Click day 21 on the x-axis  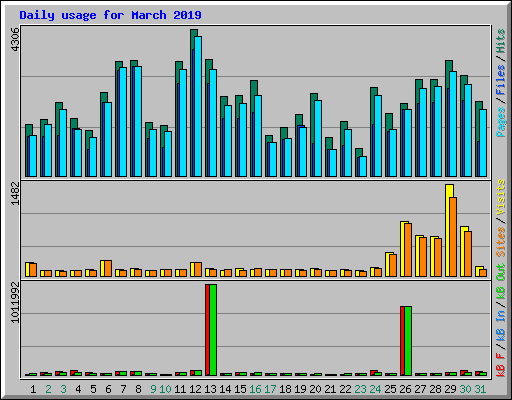tap(330, 389)
